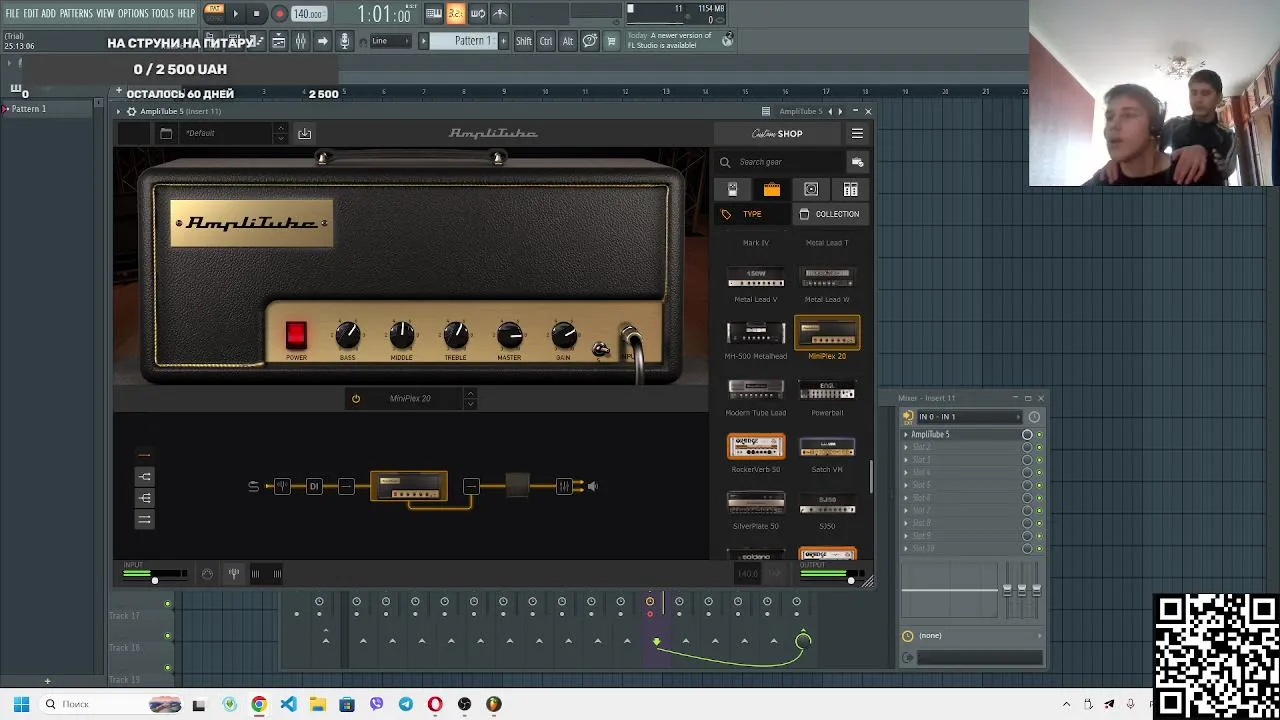Start playback with the FL Studio Play button

[236, 14]
